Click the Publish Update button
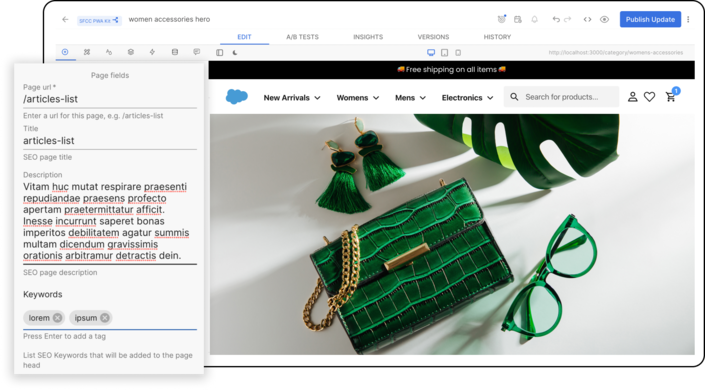This screenshot has width=705, height=390. [x=650, y=19]
